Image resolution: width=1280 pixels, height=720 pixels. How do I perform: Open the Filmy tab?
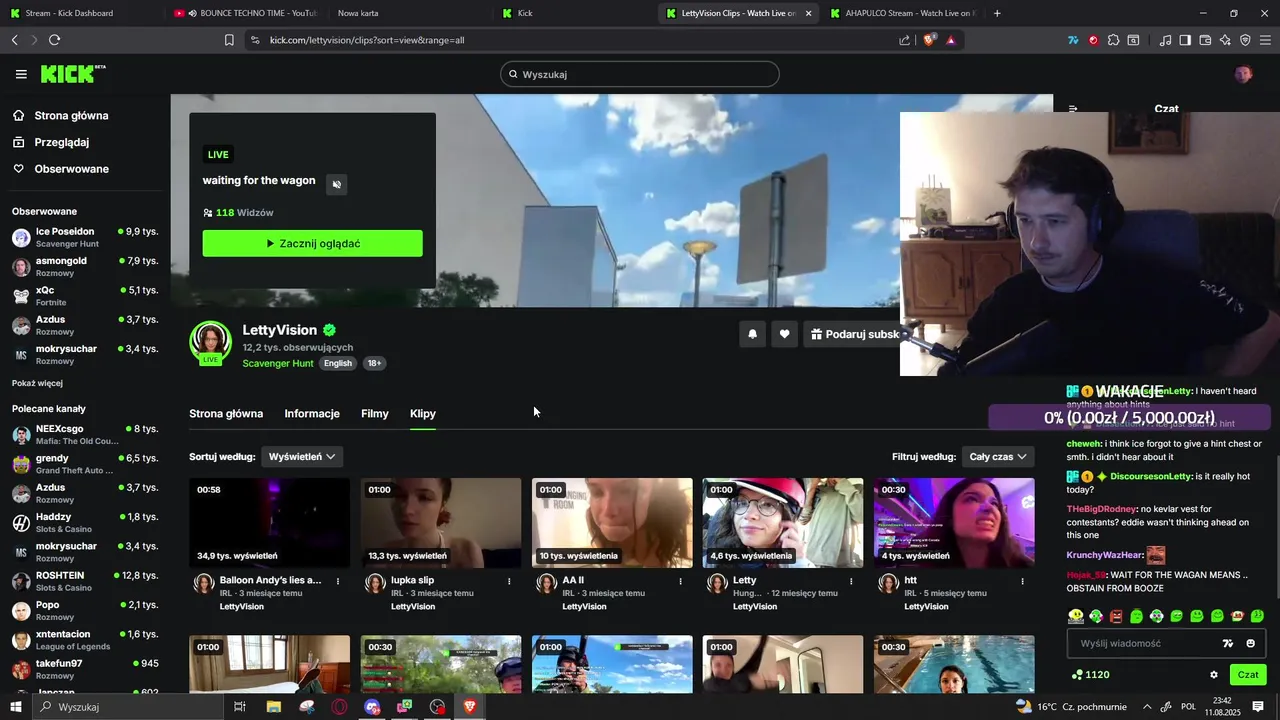[375, 413]
